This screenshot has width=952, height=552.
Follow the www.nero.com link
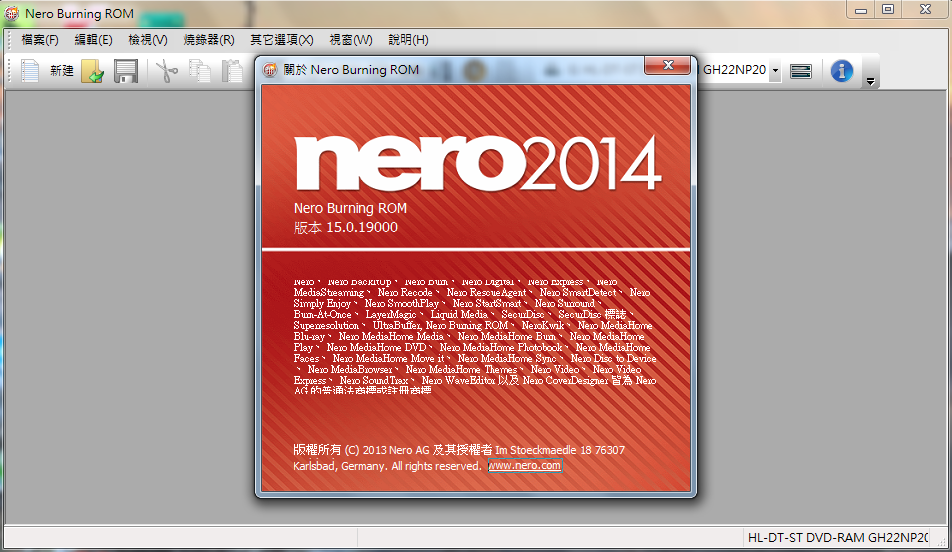click(525, 466)
